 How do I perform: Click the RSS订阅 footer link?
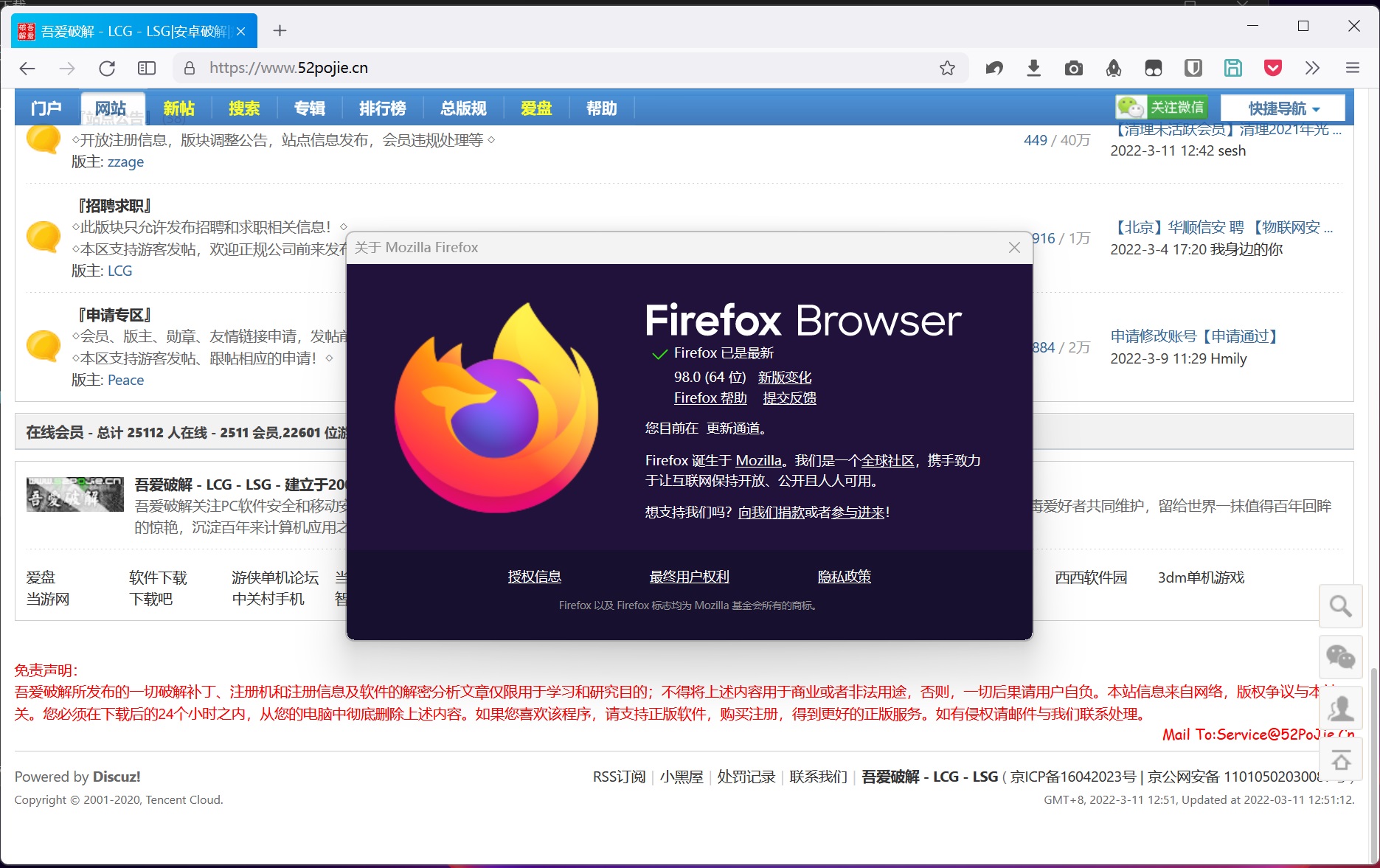click(x=619, y=777)
